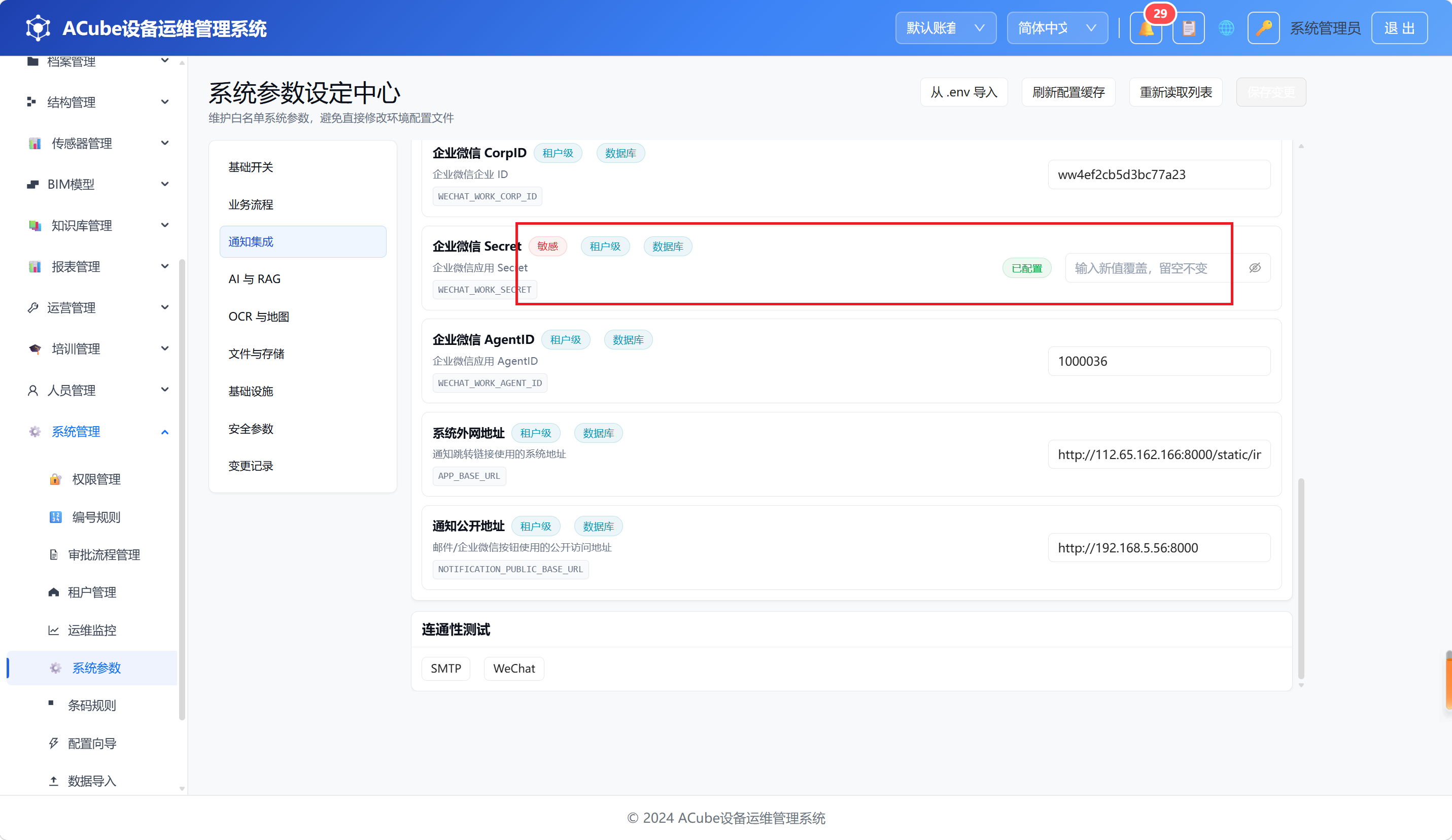Click the 重新读取列表 button
Viewport: 1452px width, 840px height.
[x=1176, y=92]
